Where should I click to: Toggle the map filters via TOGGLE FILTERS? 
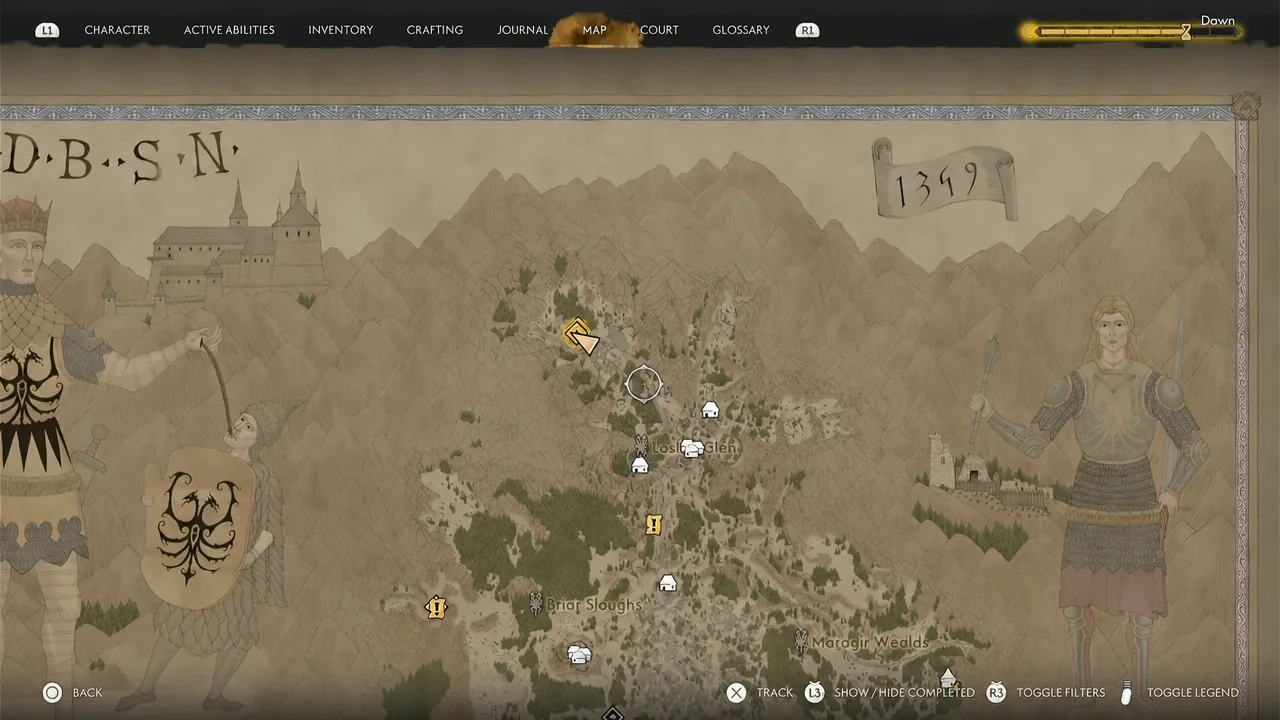tap(1061, 693)
